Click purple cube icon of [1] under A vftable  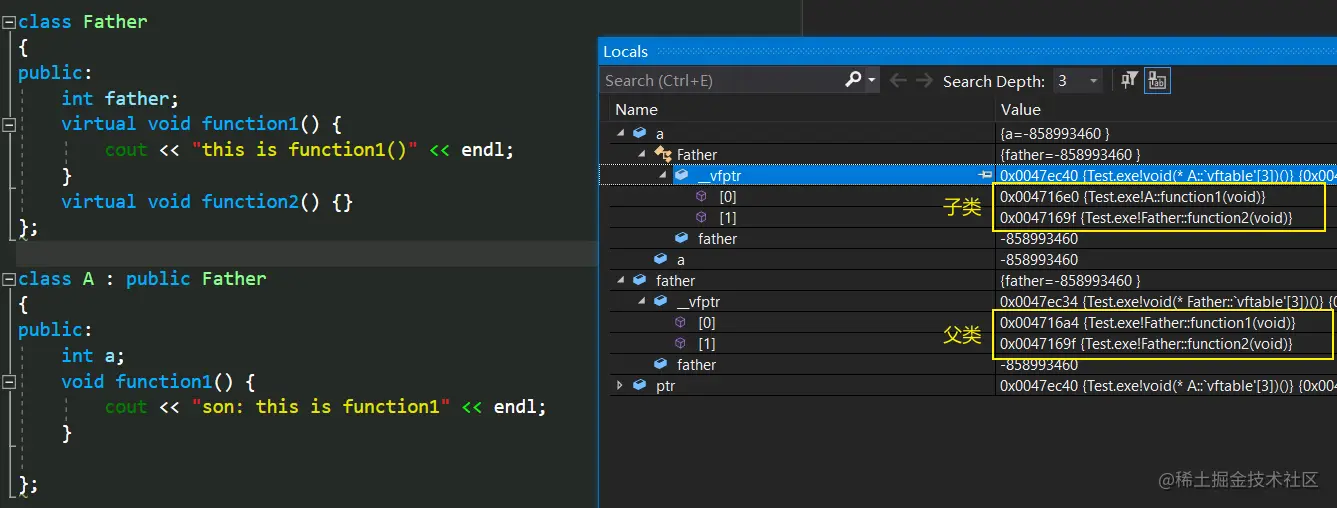click(x=702, y=217)
